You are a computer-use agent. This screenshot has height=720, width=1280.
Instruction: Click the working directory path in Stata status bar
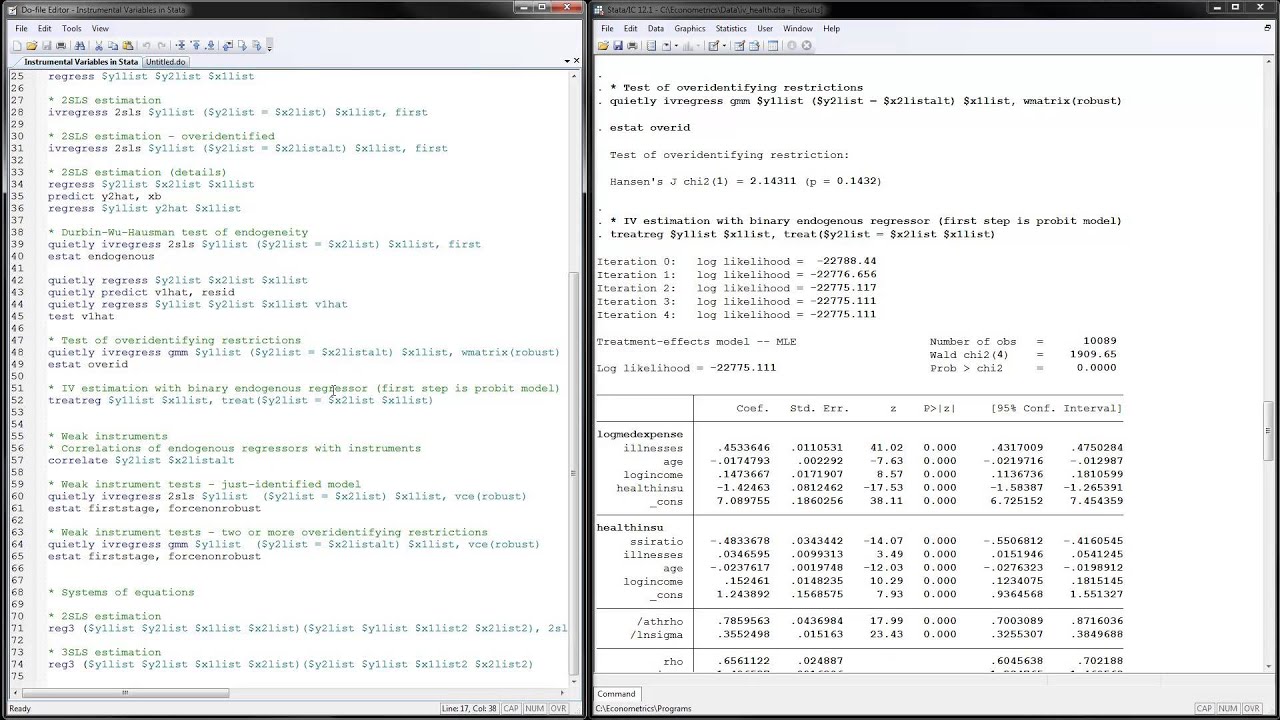point(643,709)
